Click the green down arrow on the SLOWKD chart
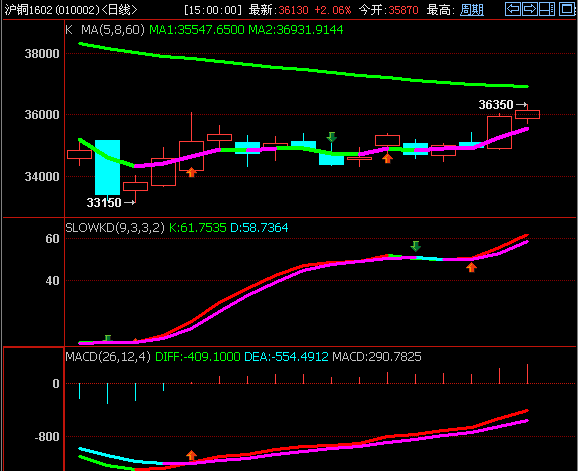 point(415,246)
